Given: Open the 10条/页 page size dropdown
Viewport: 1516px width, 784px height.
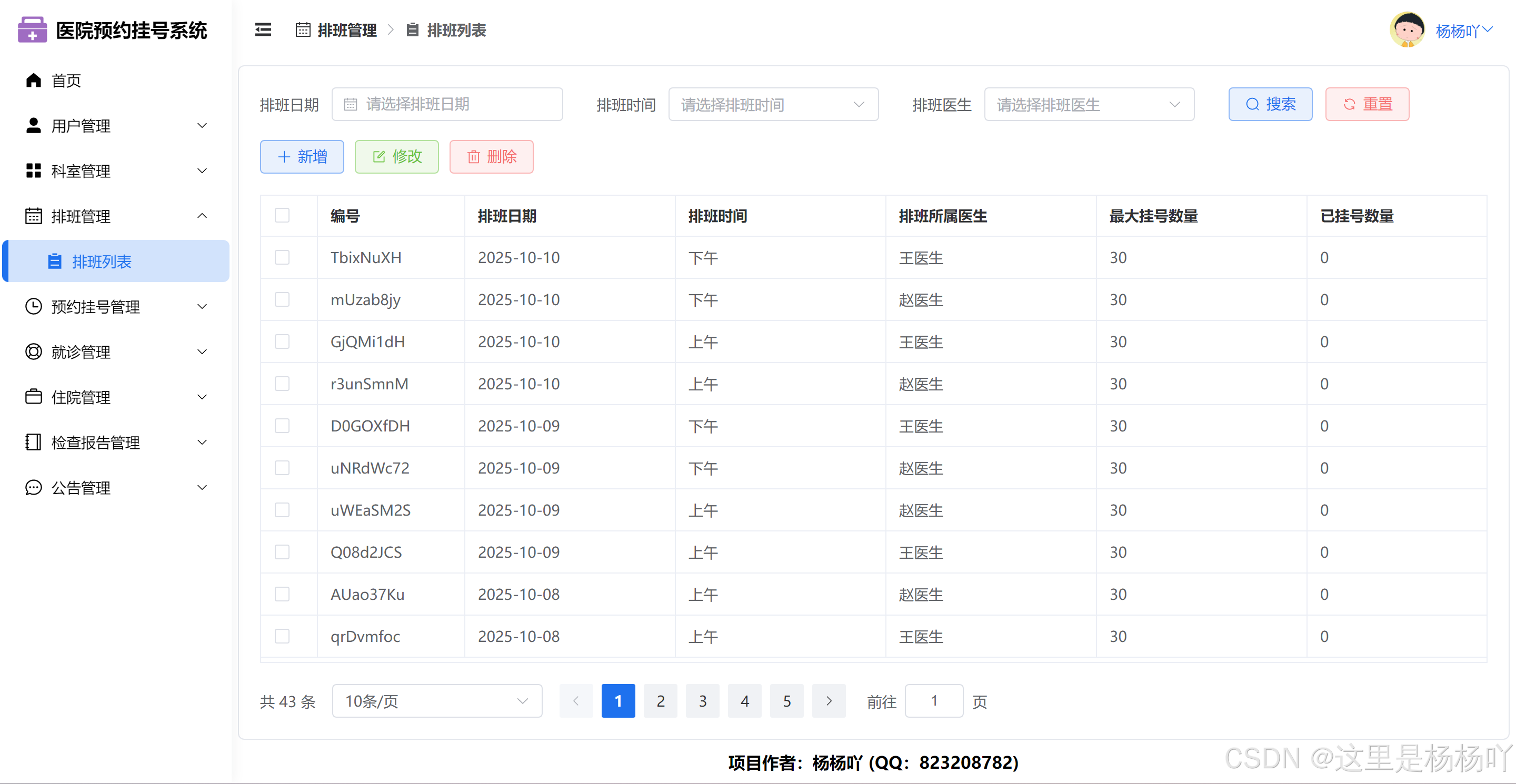Looking at the screenshot, I should pyautogui.click(x=437, y=701).
